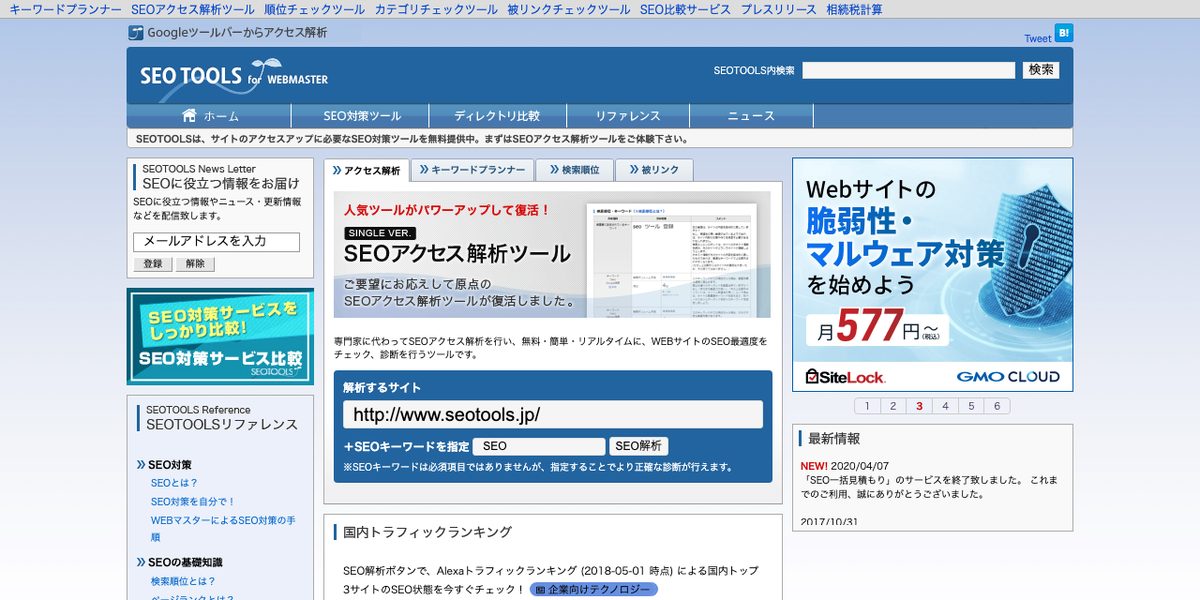The height and width of the screenshot is (600, 1200).
Task: Open カテゴリチェックツール top link
Action: click(436, 10)
